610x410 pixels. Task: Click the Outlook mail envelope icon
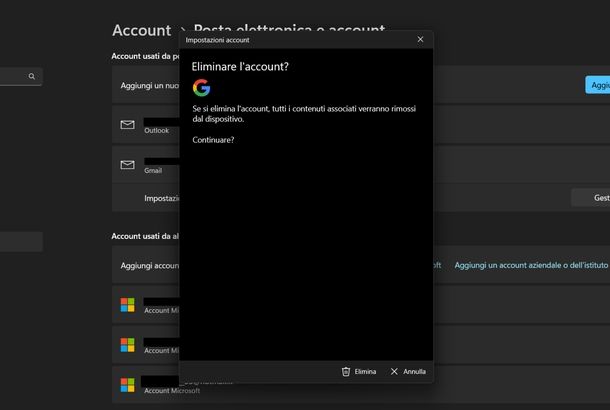[x=128, y=124]
